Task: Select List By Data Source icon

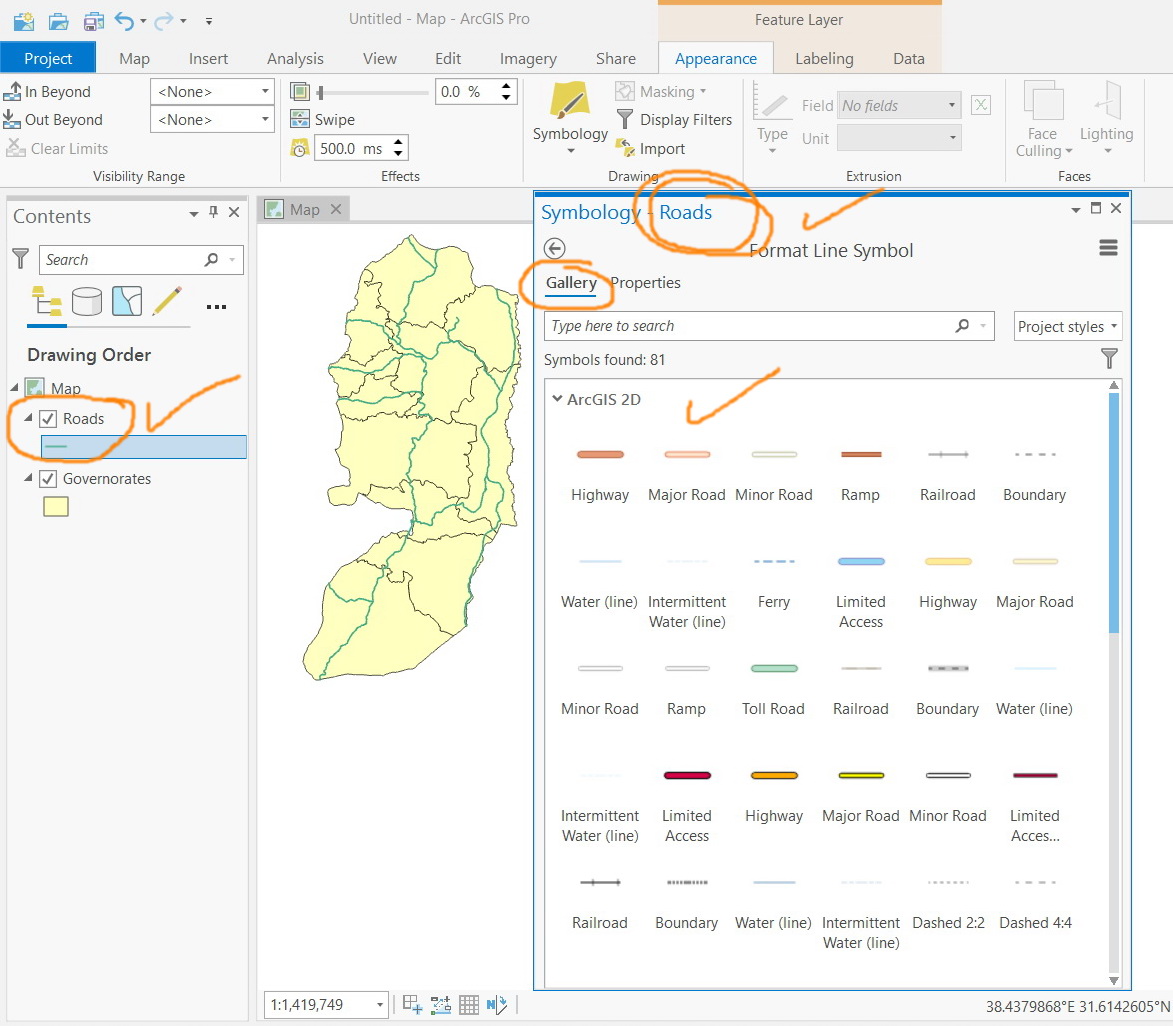Action: (87, 301)
